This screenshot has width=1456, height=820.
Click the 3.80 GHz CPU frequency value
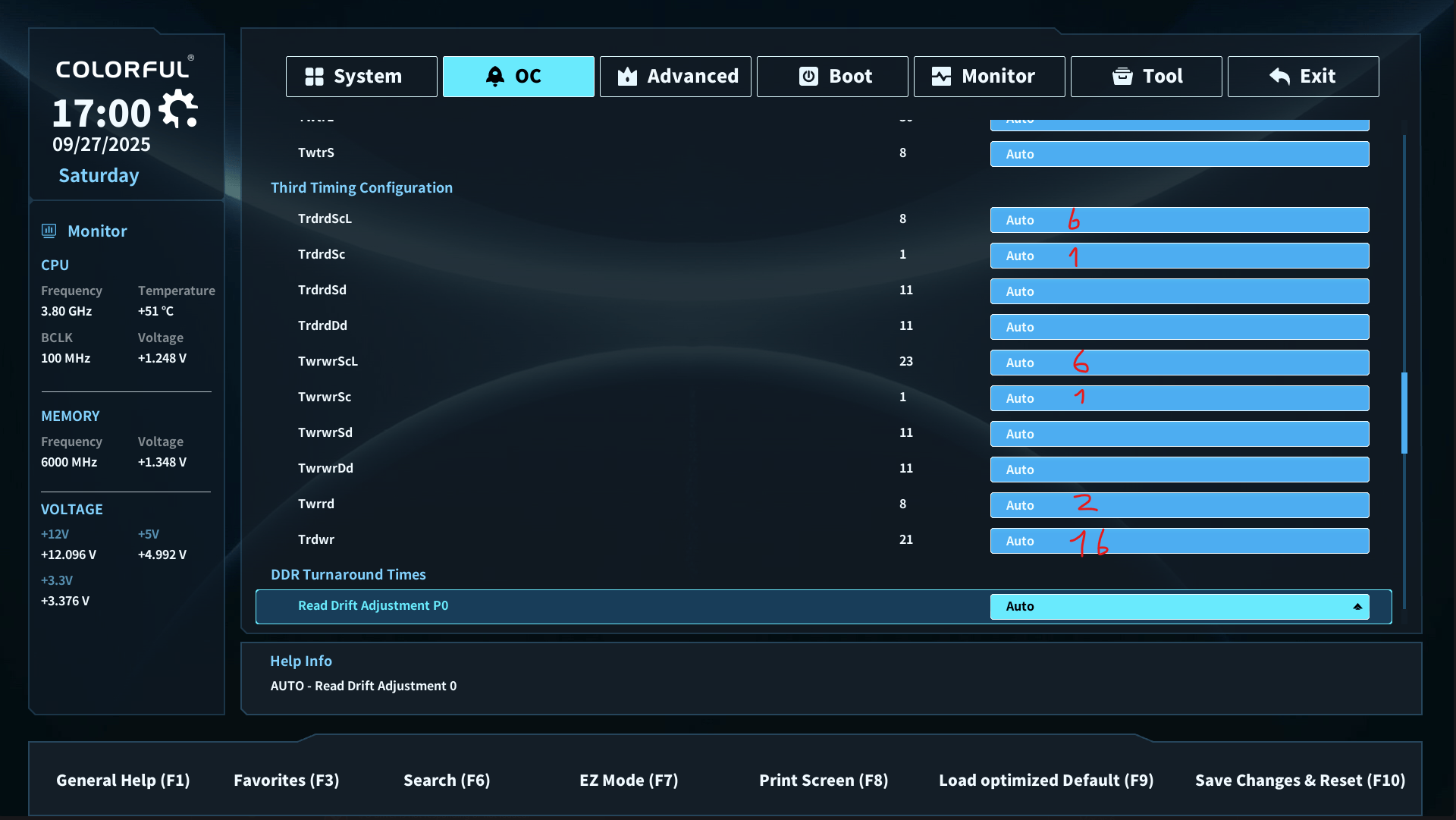pos(67,311)
